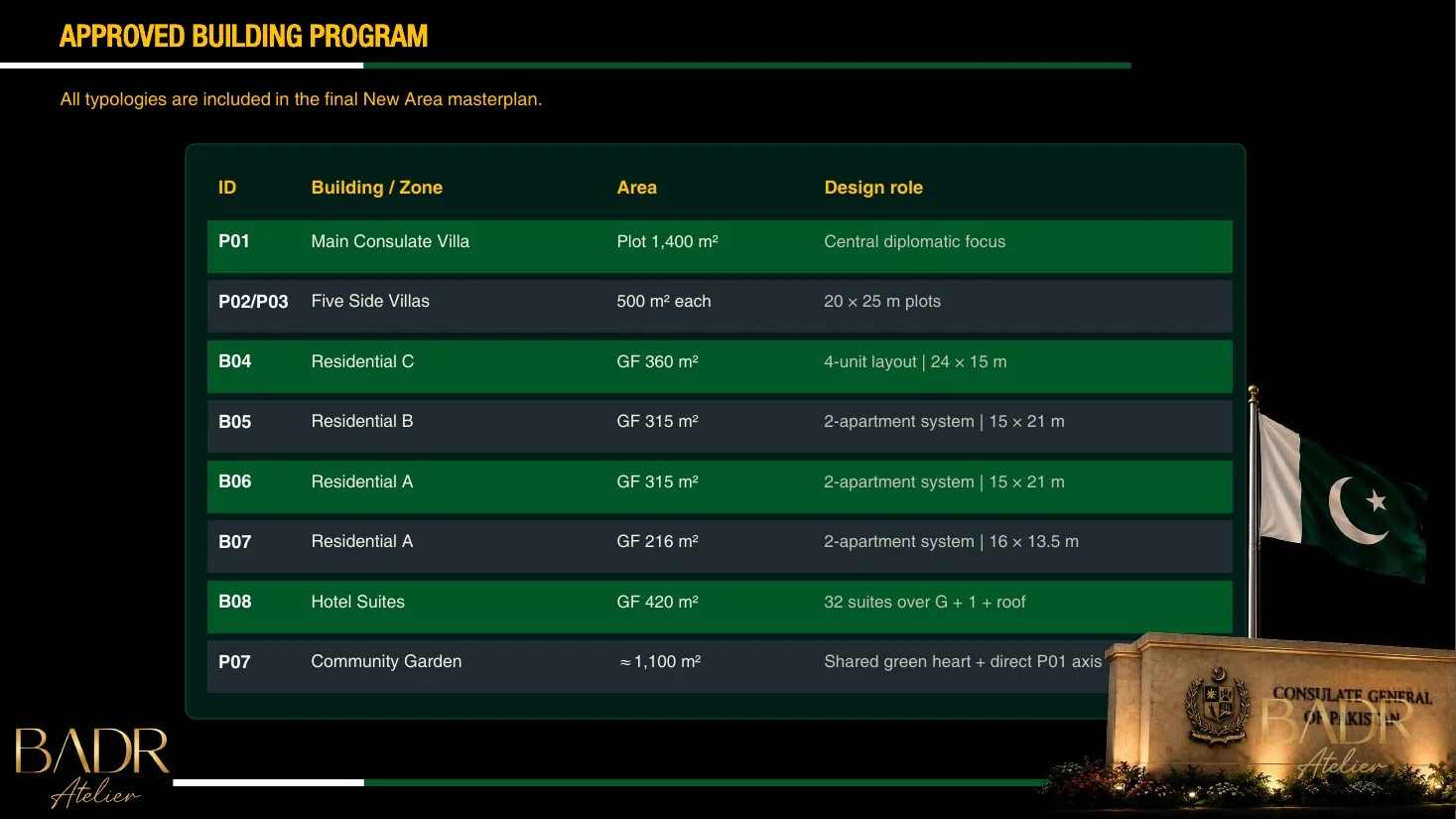Select the "B08" ID cell
Screen dimensions: 1456x819
tap(235, 602)
